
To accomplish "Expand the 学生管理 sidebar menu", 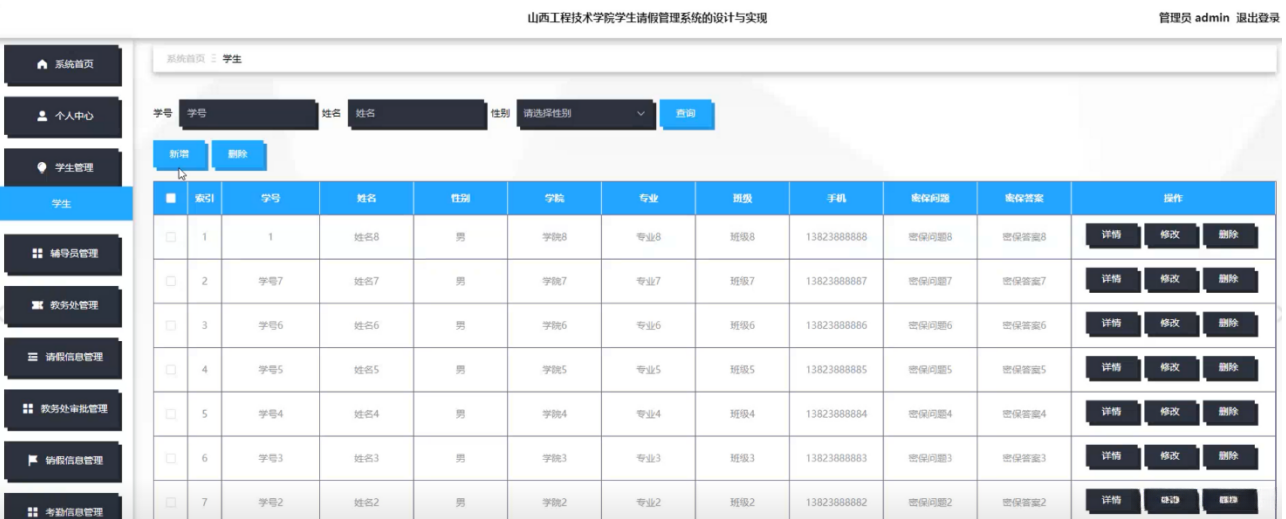I will click(x=64, y=168).
